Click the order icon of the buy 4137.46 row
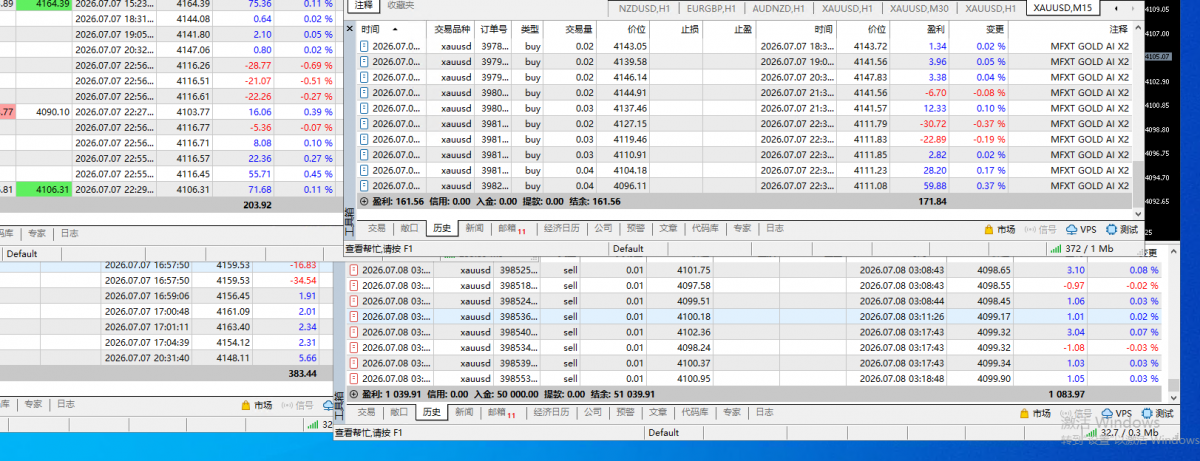 pyautogui.click(x=365, y=108)
